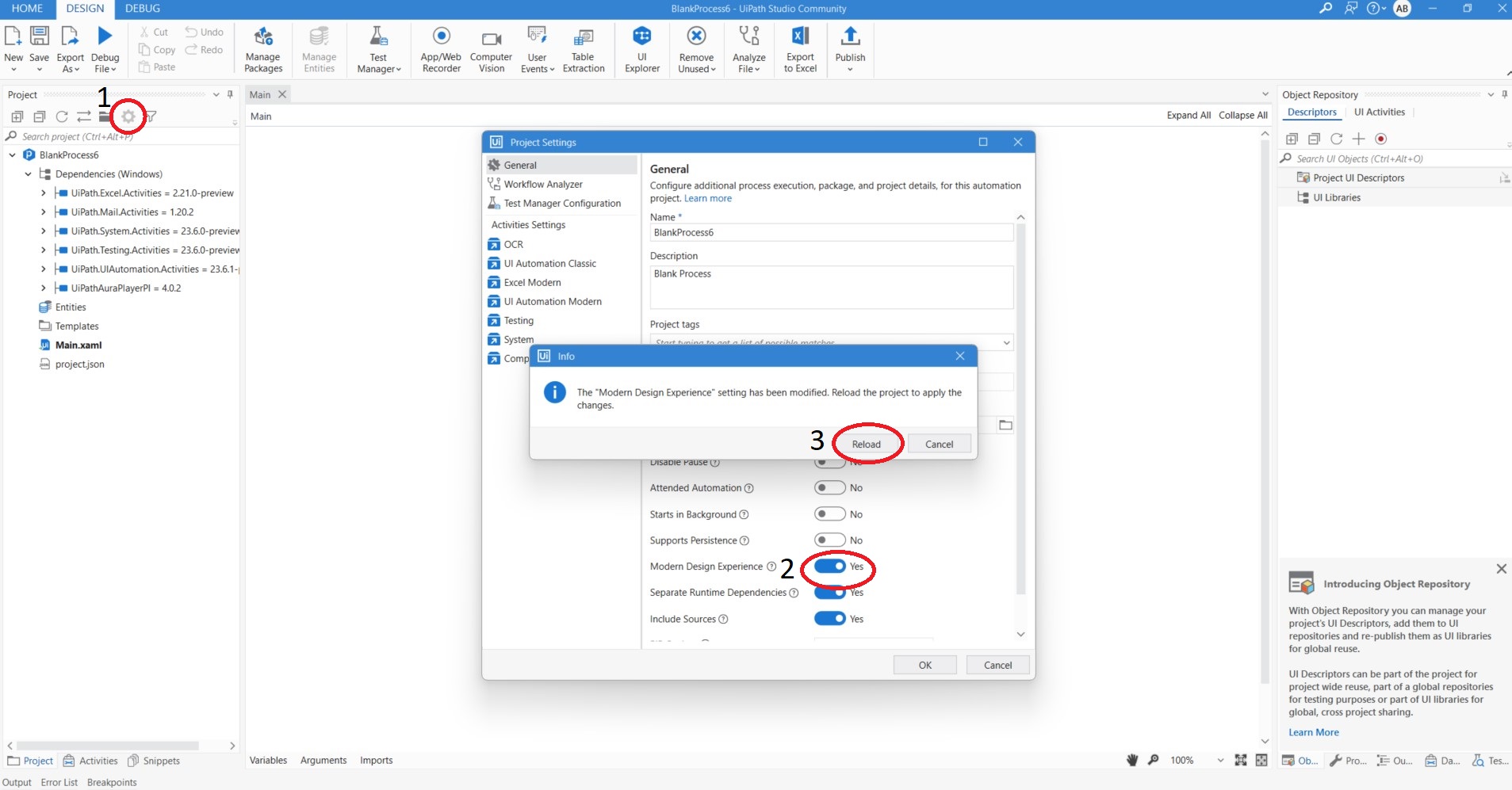Viewport: 1512px width, 790px height.
Task: Switch to the DEBUG ribbon tab
Action: [x=143, y=9]
